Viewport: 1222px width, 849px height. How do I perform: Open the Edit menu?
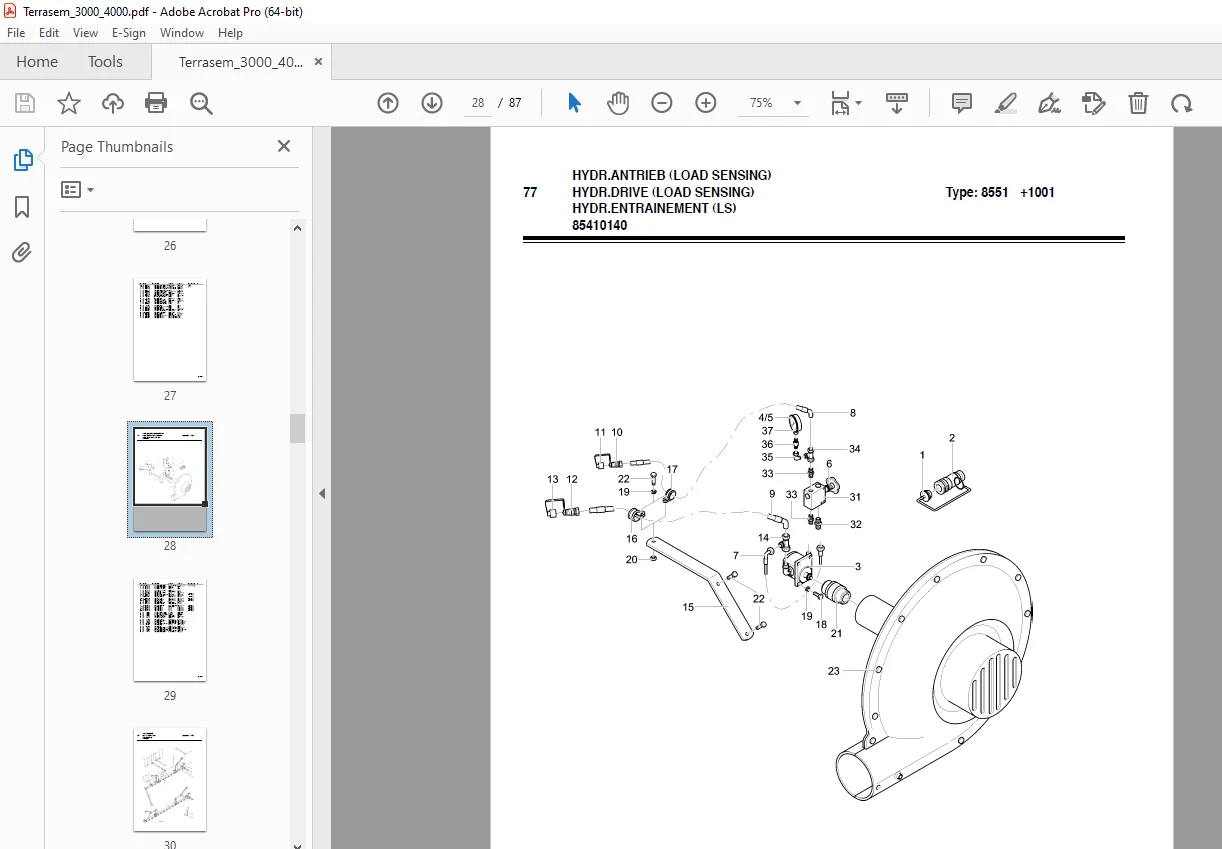pyautogui.click(x=49, y=33)
